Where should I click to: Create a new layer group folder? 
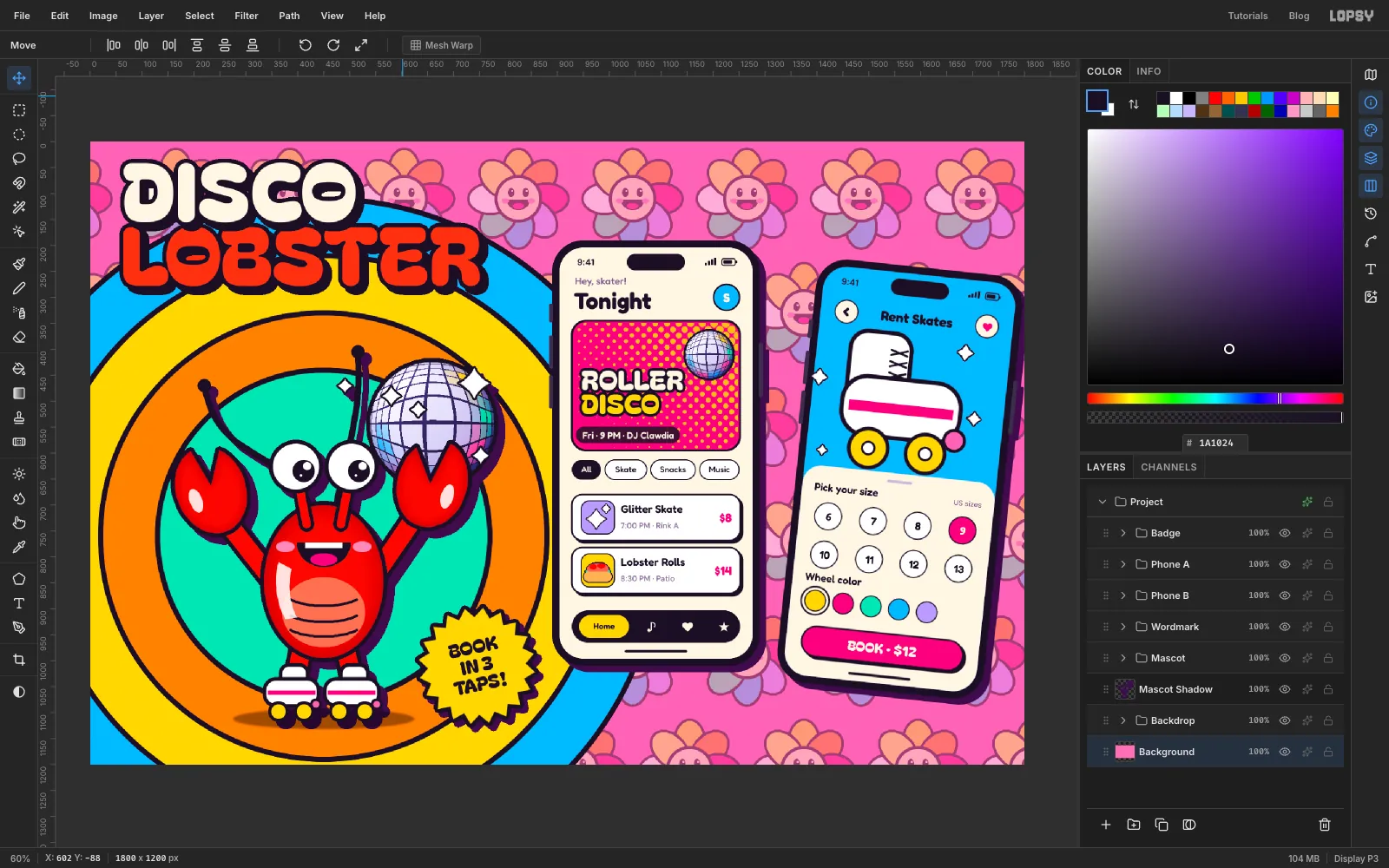point(1134,825)
